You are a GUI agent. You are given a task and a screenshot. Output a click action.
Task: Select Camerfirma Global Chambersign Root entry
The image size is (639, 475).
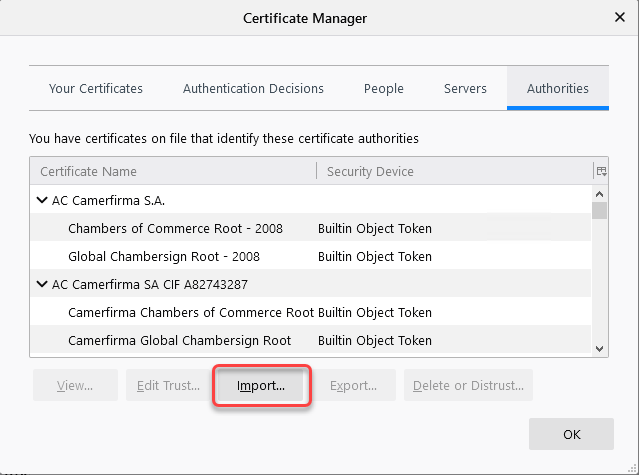pyautogui.click(x=179, y=340)
